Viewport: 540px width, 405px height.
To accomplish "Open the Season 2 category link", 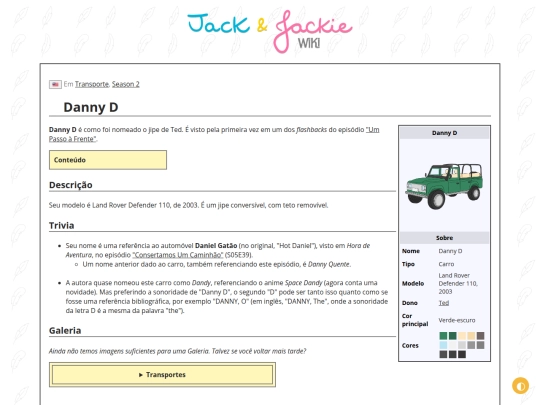I will click(126, 84).
